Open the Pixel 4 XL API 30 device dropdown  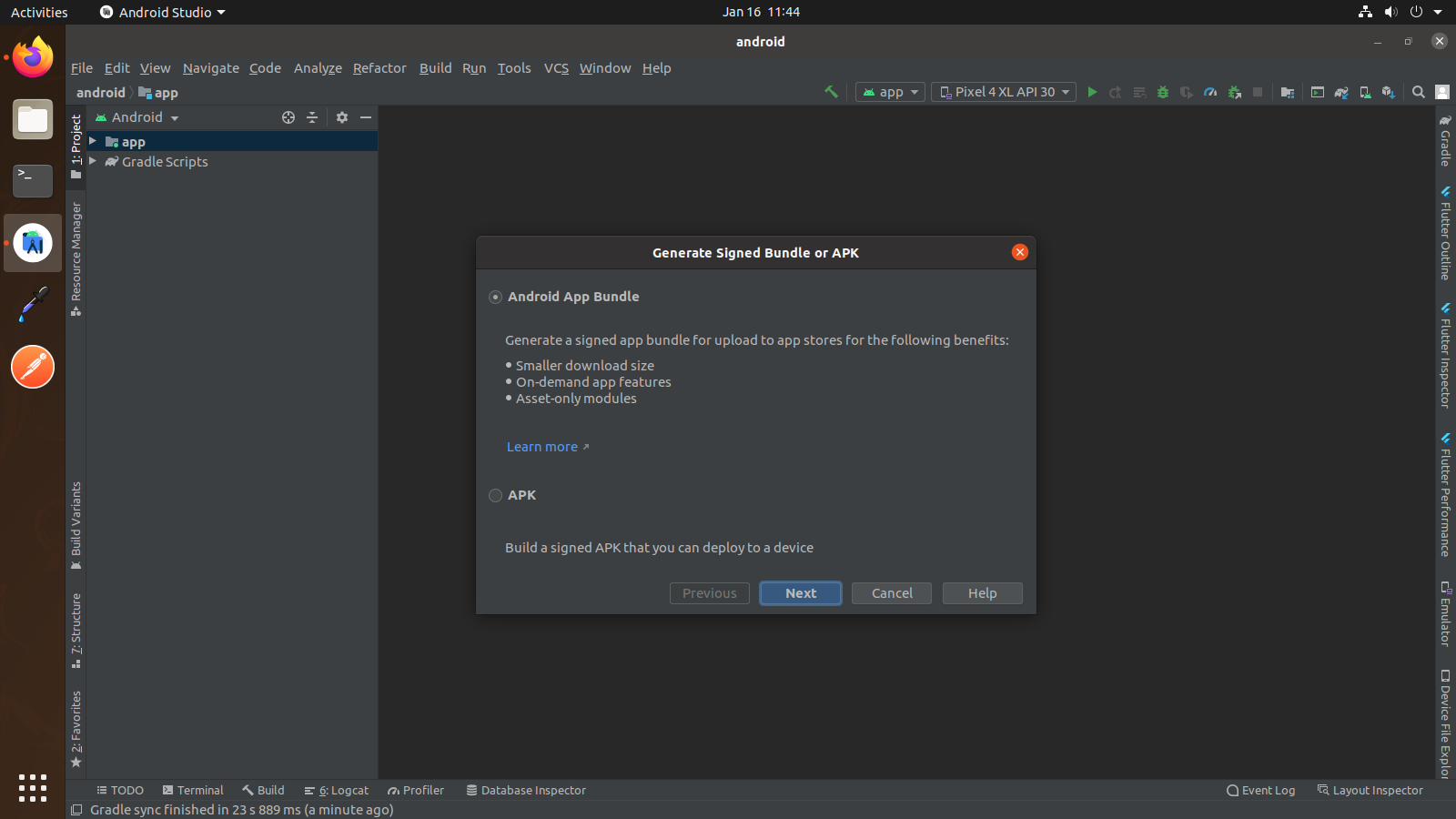[1004, 92]
